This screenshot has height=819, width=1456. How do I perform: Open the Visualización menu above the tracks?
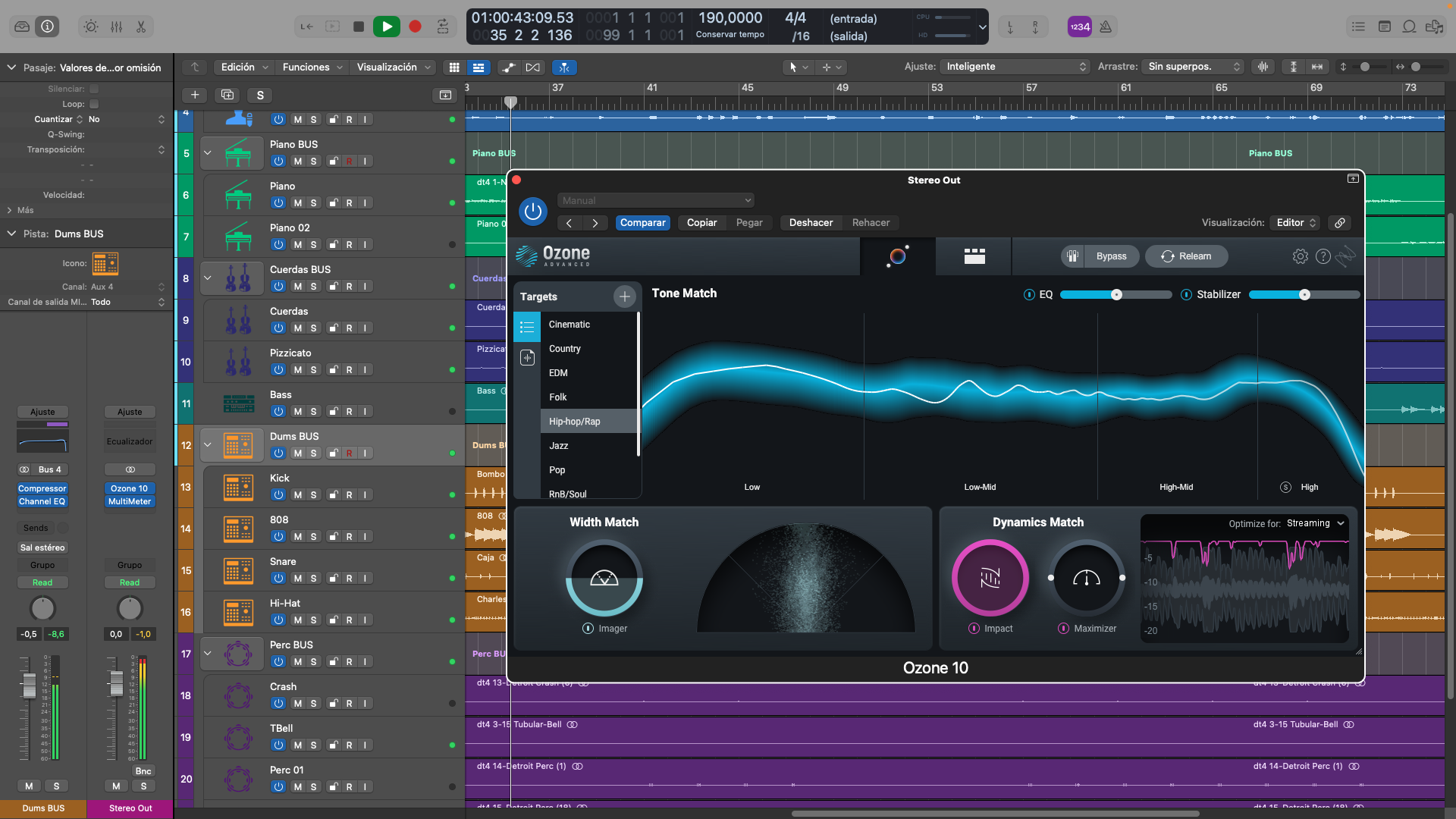pos(388,67)
